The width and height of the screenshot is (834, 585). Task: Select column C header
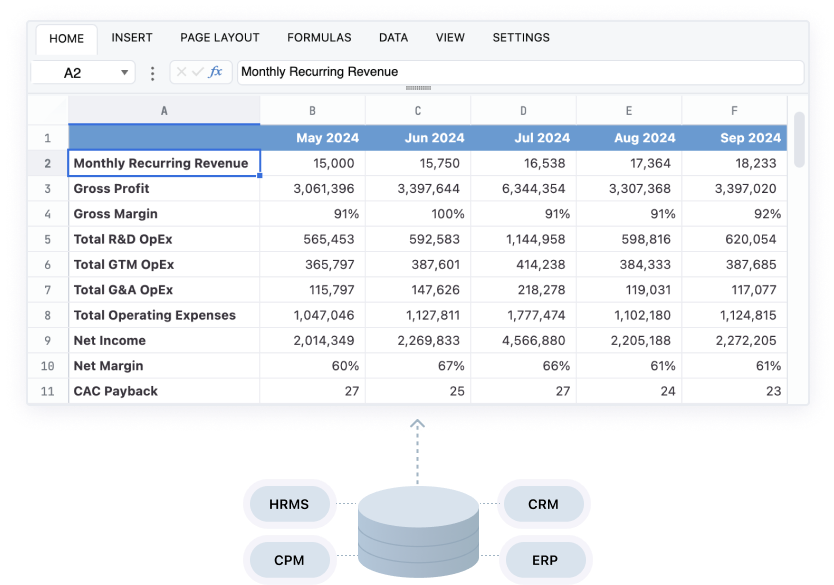(x=418, y=111)
